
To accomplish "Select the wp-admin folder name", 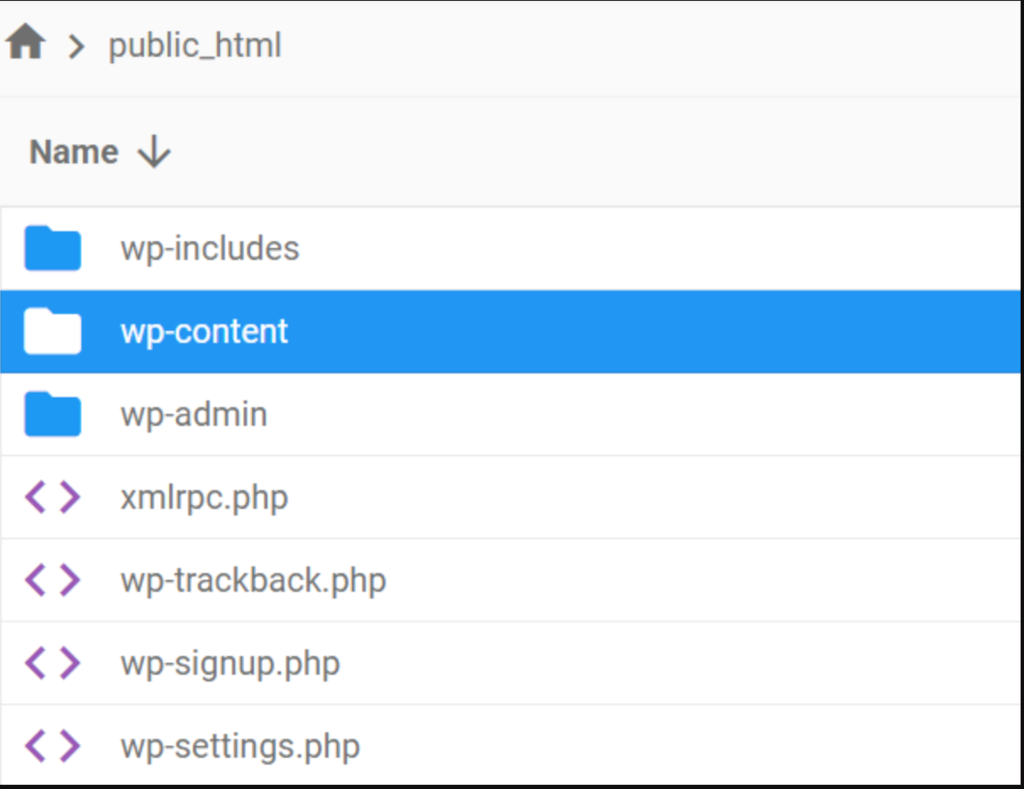I will [194, 414].
